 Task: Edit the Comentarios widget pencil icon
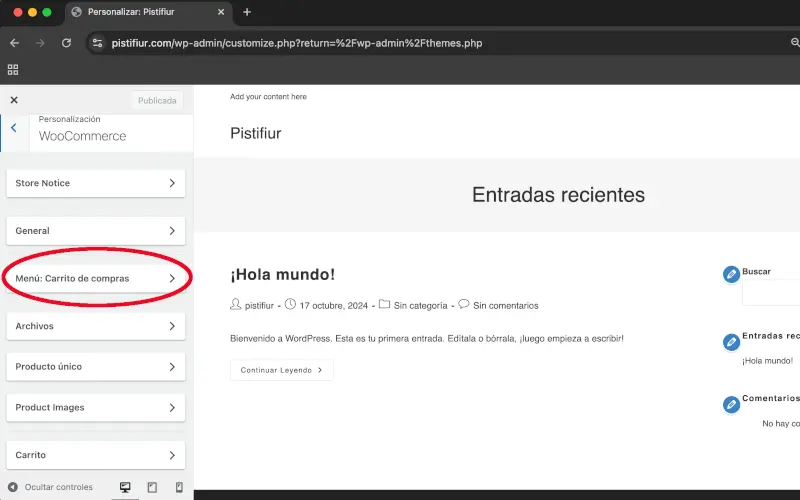[731, 405]
